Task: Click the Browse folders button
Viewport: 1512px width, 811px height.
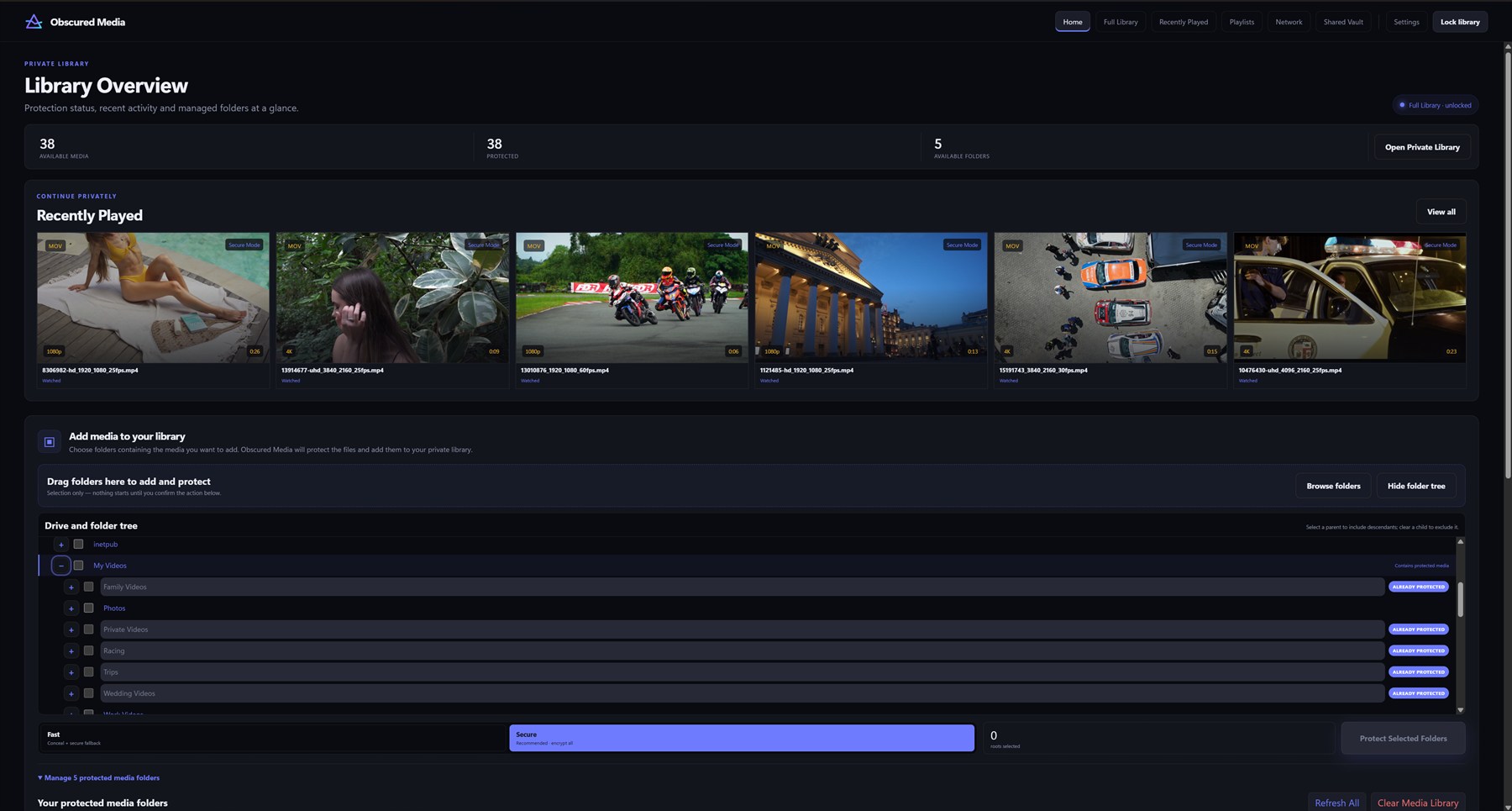Action: [1333, 486]
